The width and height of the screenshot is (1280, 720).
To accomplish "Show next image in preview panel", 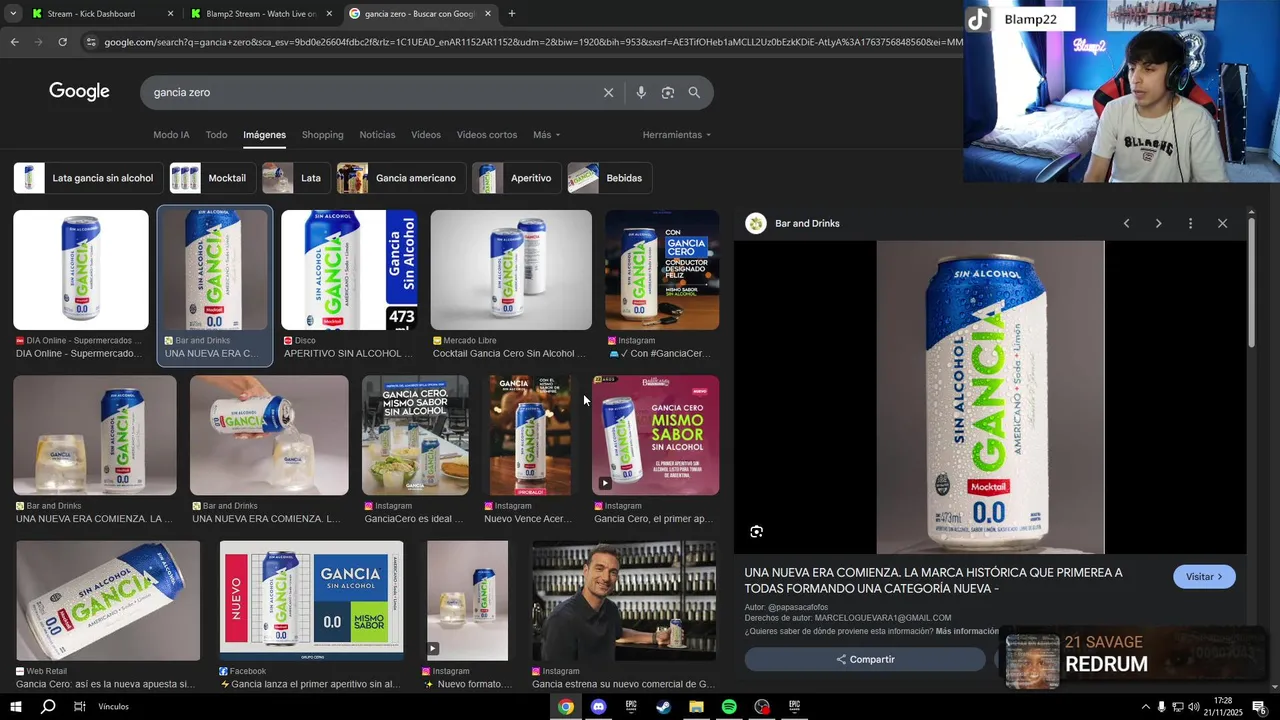I will click(x=1158, y=224).
